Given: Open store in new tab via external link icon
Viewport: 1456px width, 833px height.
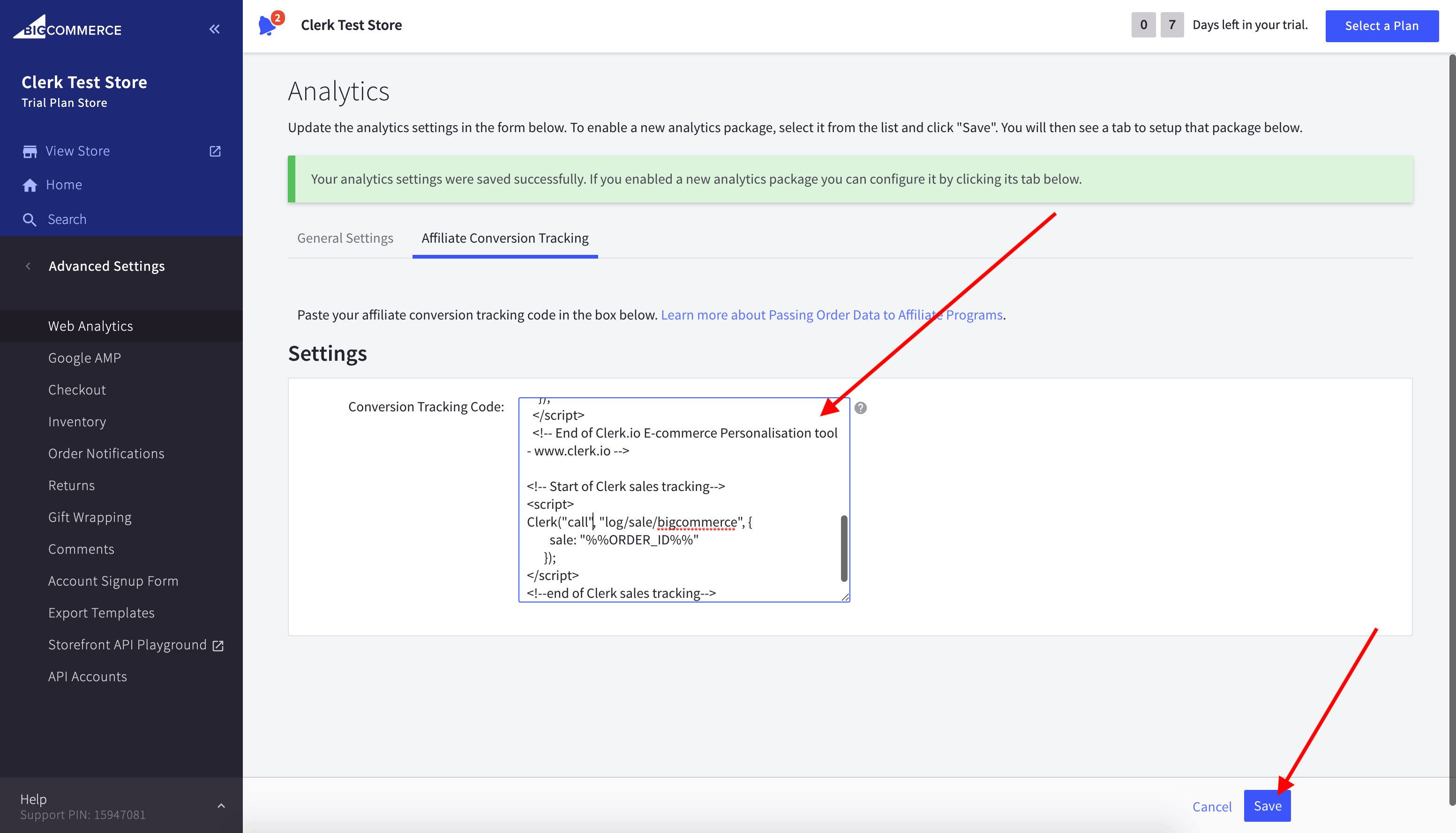Looking at the screenshot, I should [215, 150].
